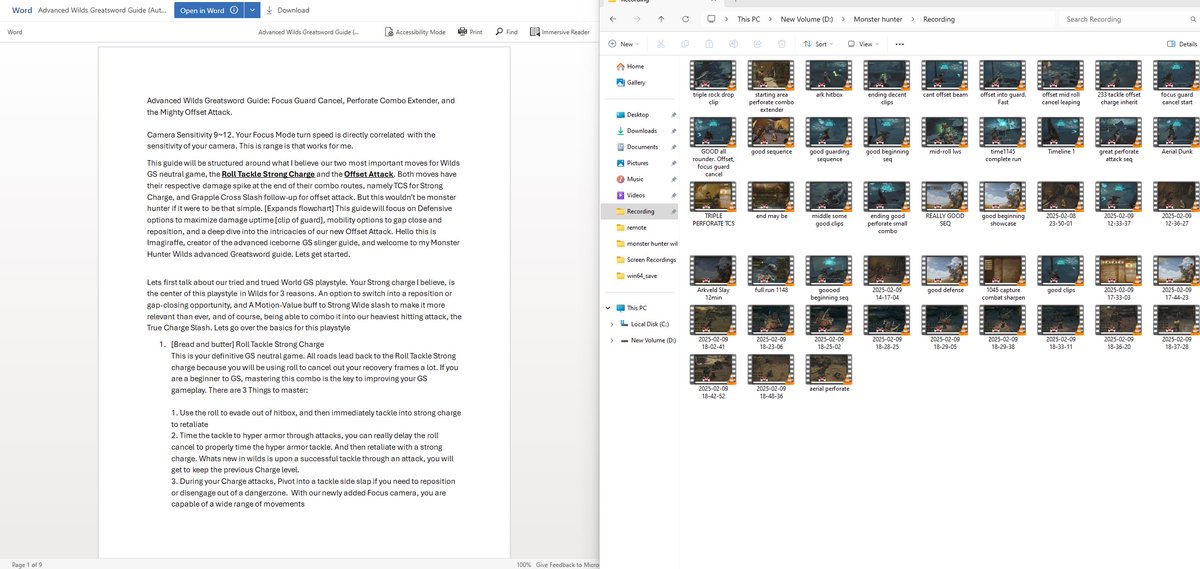
Task: Open the Open in Word dropdown arrow
Action: coord(253,10)
